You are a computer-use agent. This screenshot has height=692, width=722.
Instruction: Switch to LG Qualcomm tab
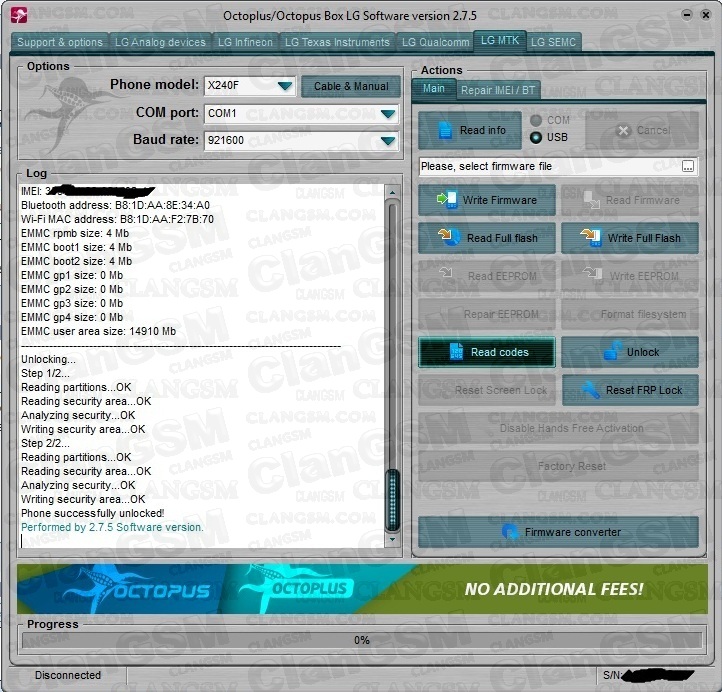tap(435, 42)
